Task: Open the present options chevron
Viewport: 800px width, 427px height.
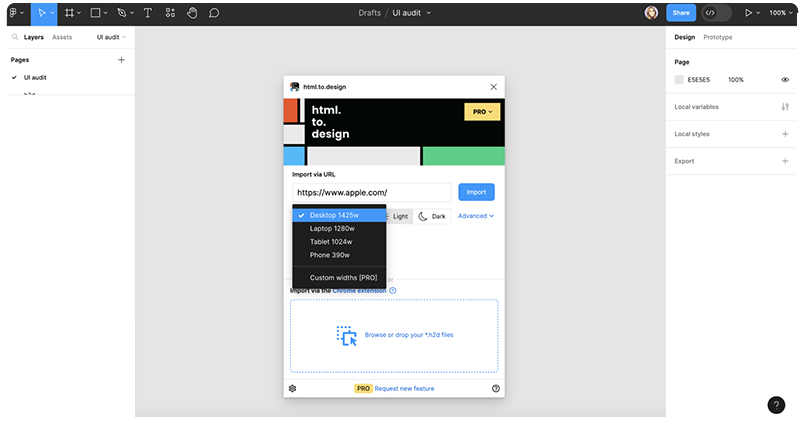Action: tap(758, 13)
